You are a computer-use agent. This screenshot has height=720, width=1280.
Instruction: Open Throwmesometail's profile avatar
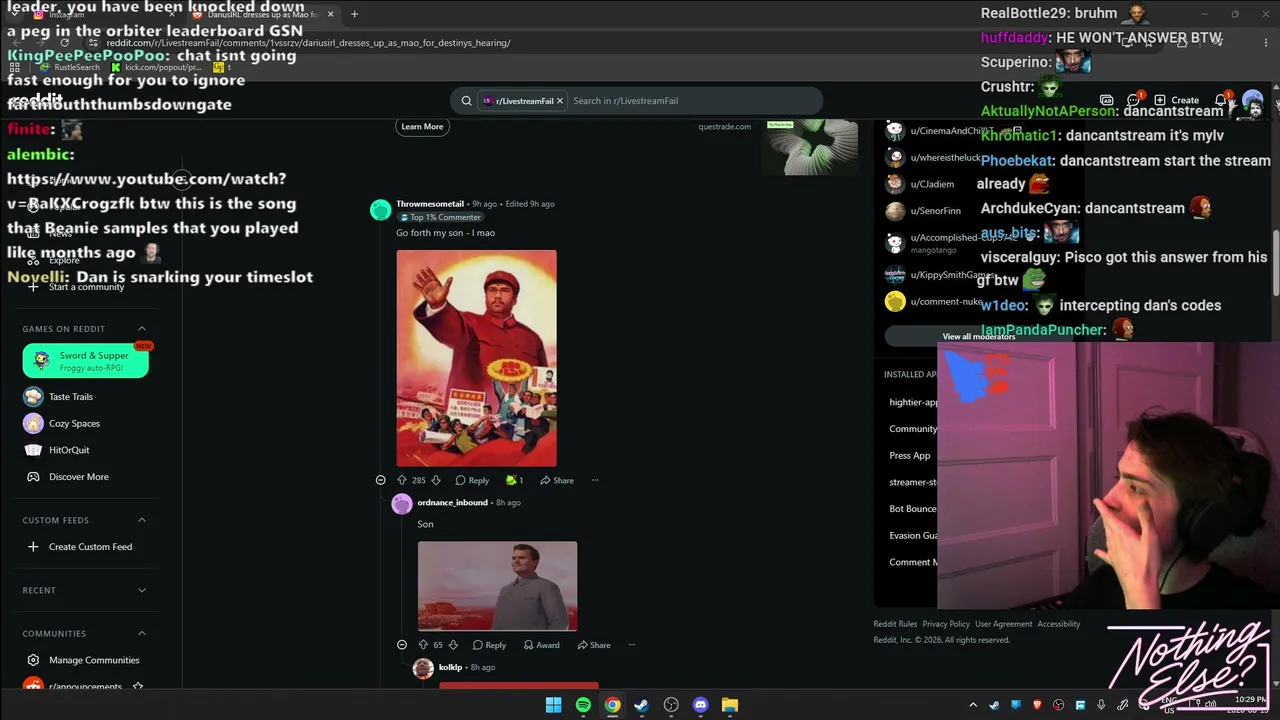380,209
